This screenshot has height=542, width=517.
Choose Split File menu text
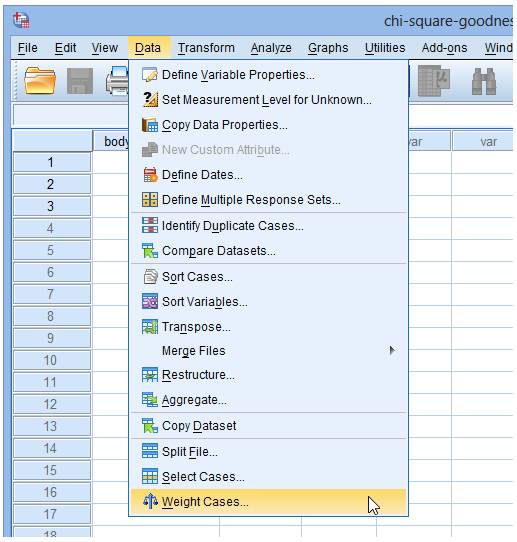click(x=190, y=451)
